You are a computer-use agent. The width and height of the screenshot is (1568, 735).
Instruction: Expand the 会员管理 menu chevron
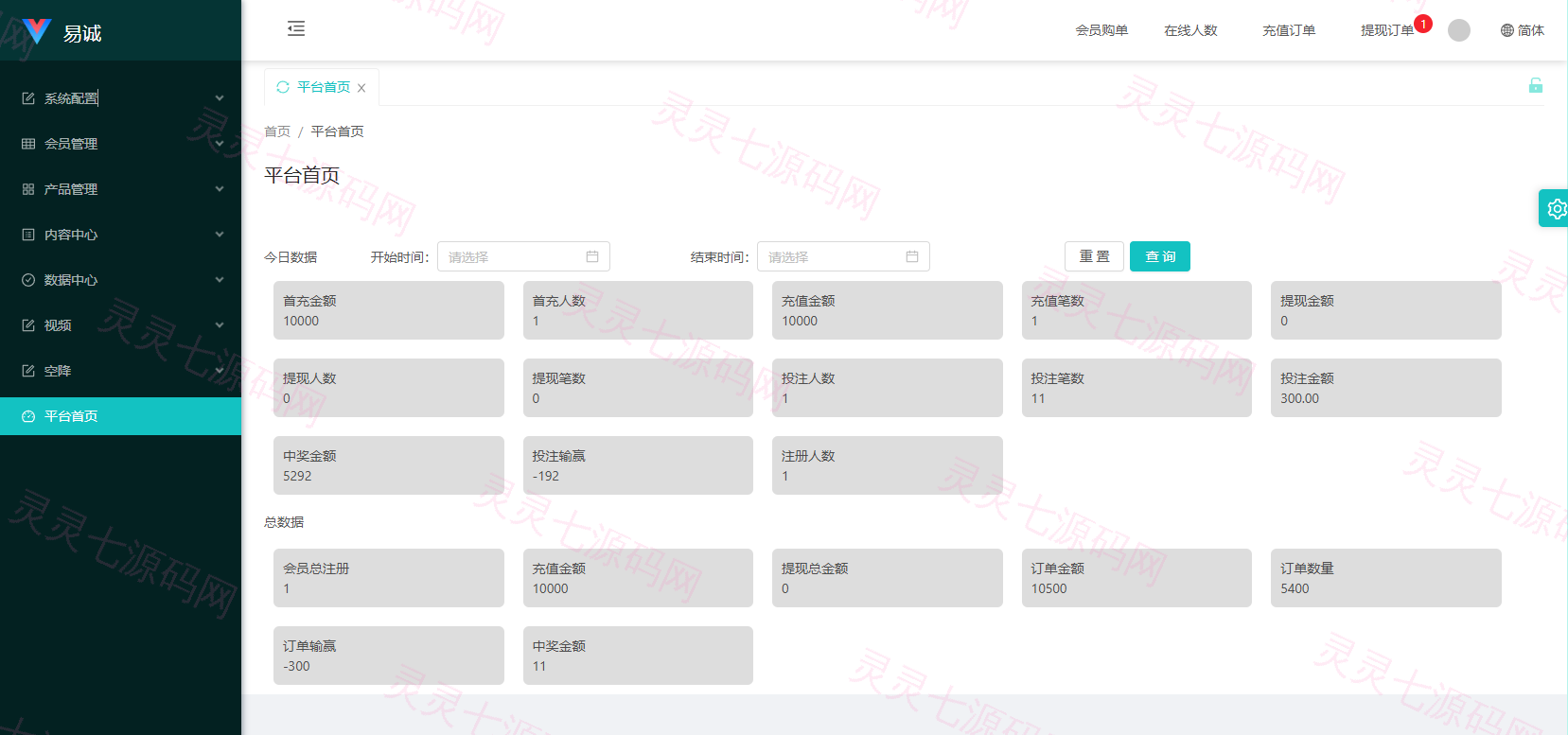(220, 144)
